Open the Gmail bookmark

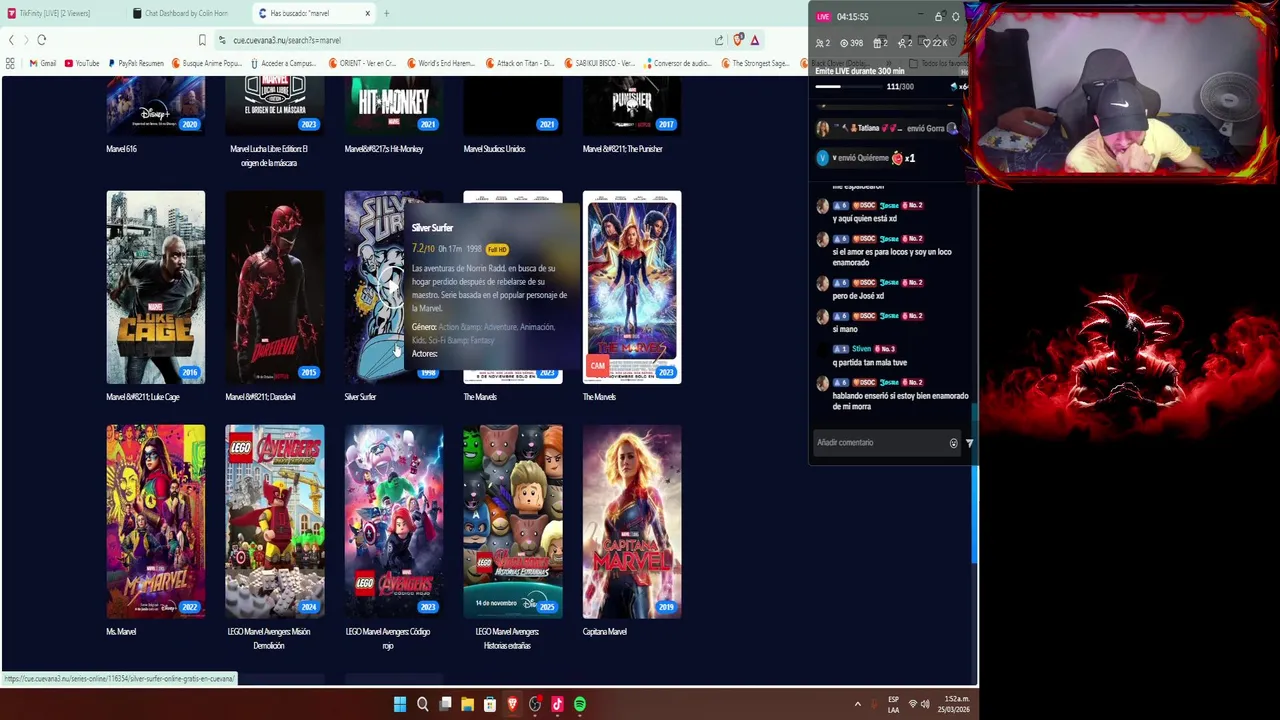(42, 63)
